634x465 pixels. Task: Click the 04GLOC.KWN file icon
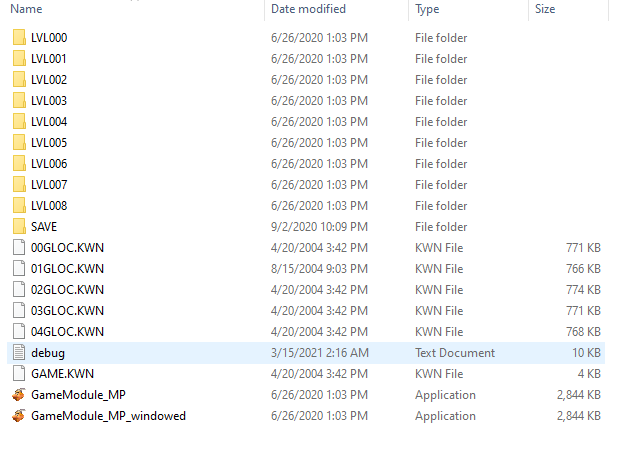[x=19, y=332]
